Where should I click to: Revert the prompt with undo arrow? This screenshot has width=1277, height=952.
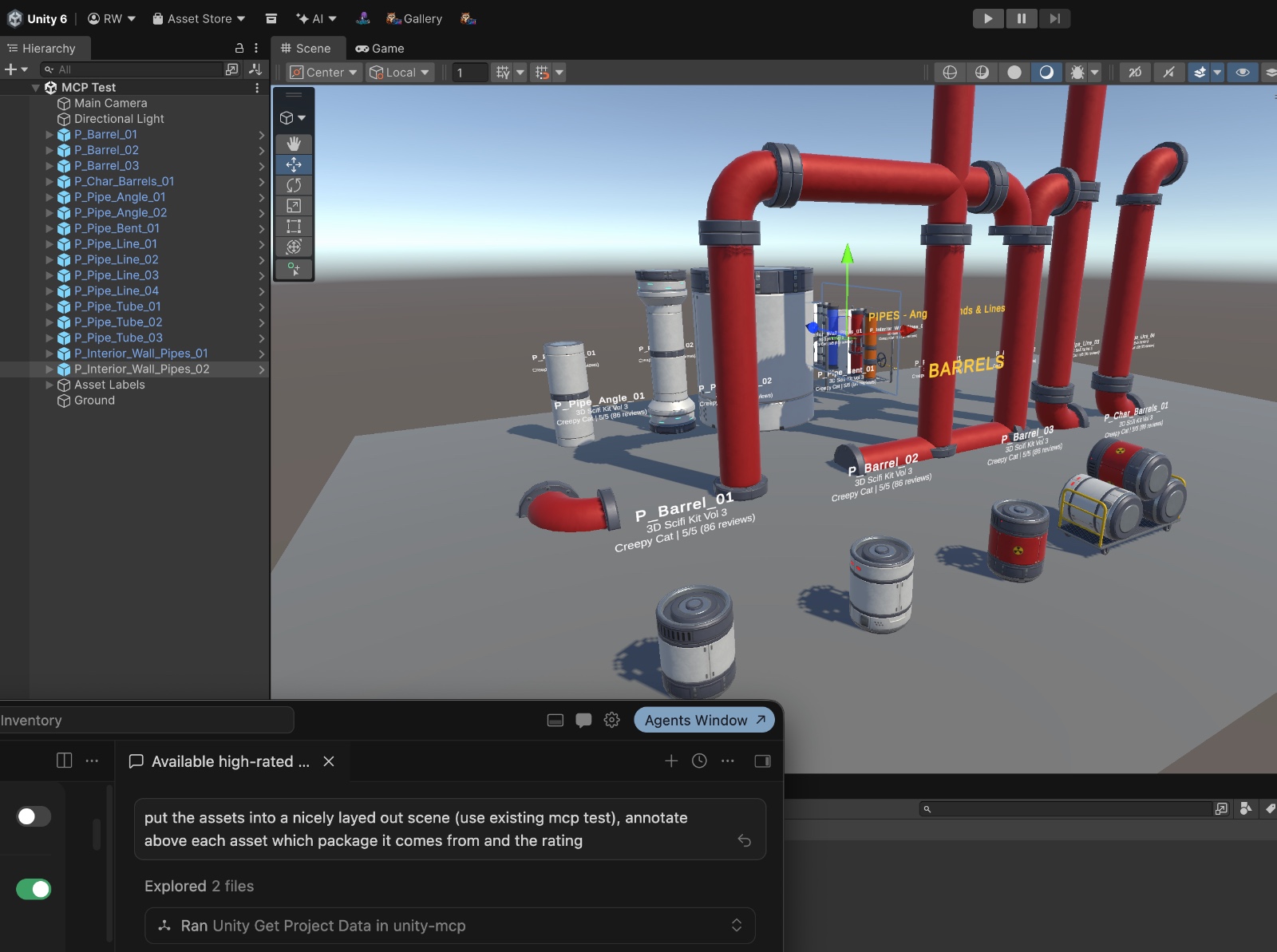(x=744, y=840)
